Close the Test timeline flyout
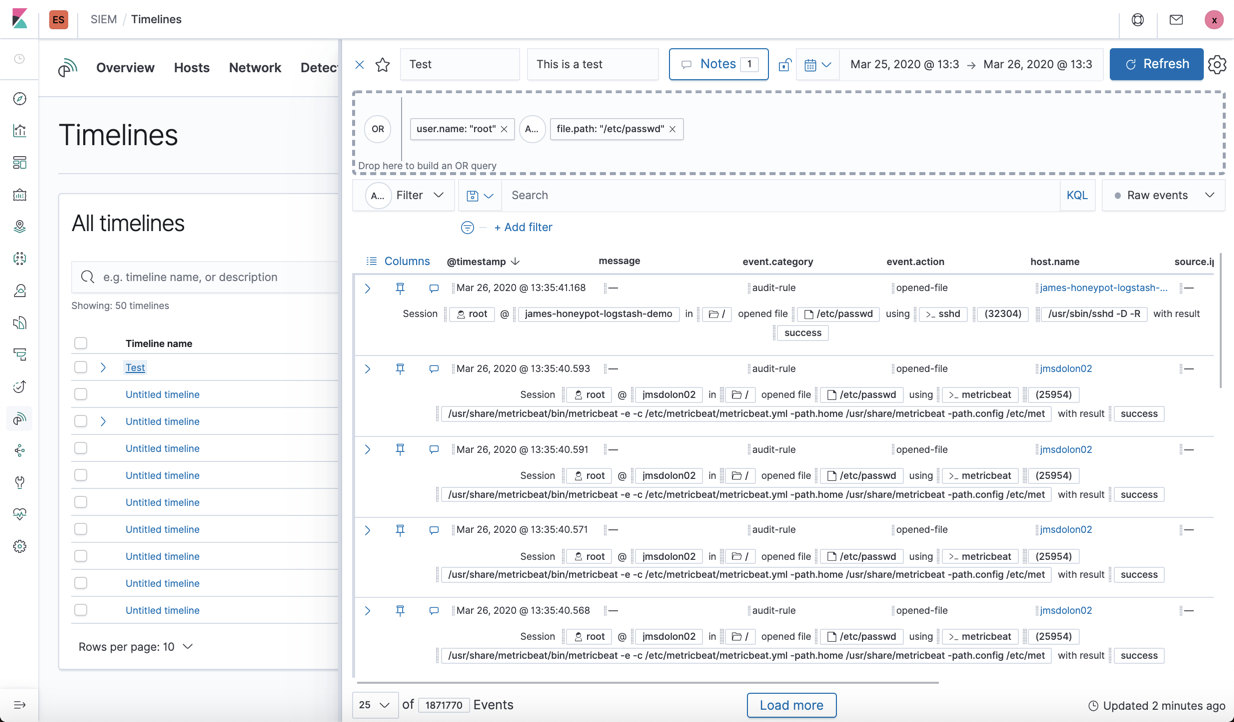 (360, 65)
